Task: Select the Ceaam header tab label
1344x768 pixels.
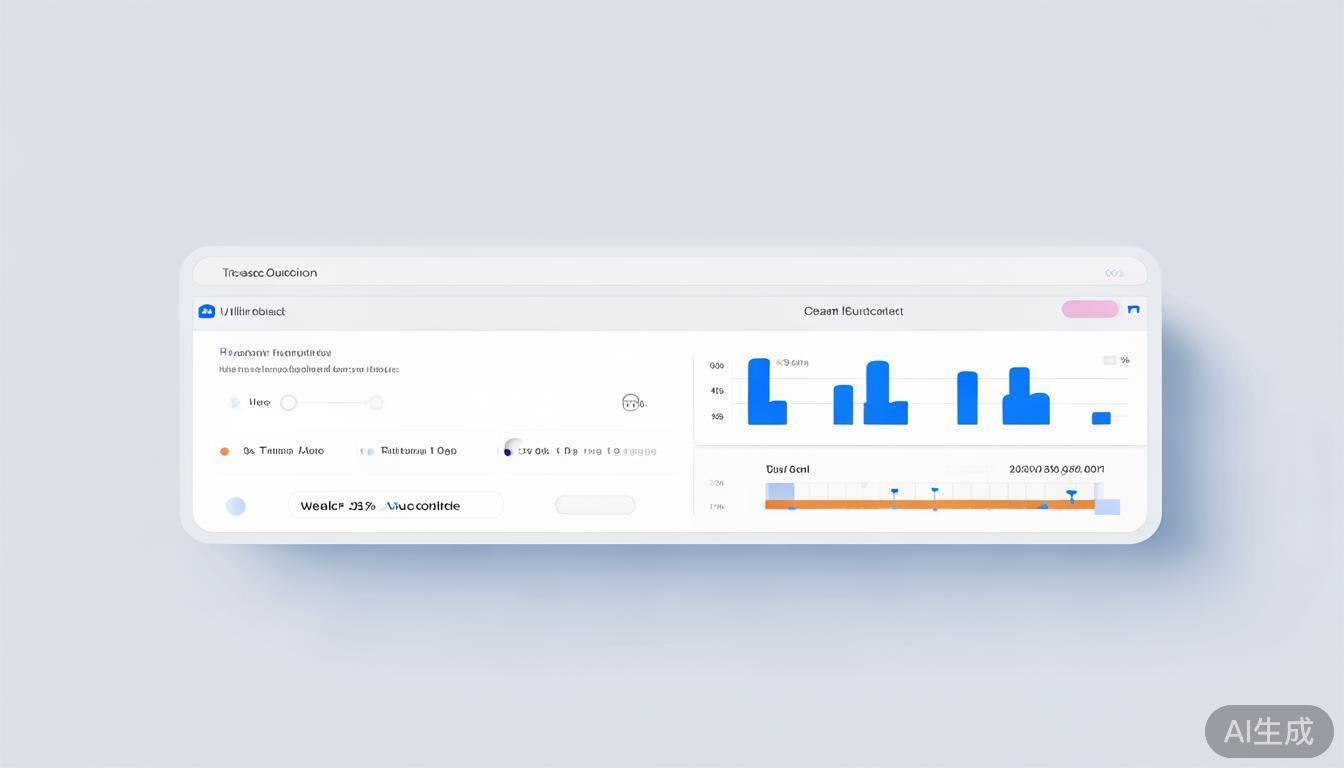Action: click(853, 311)
